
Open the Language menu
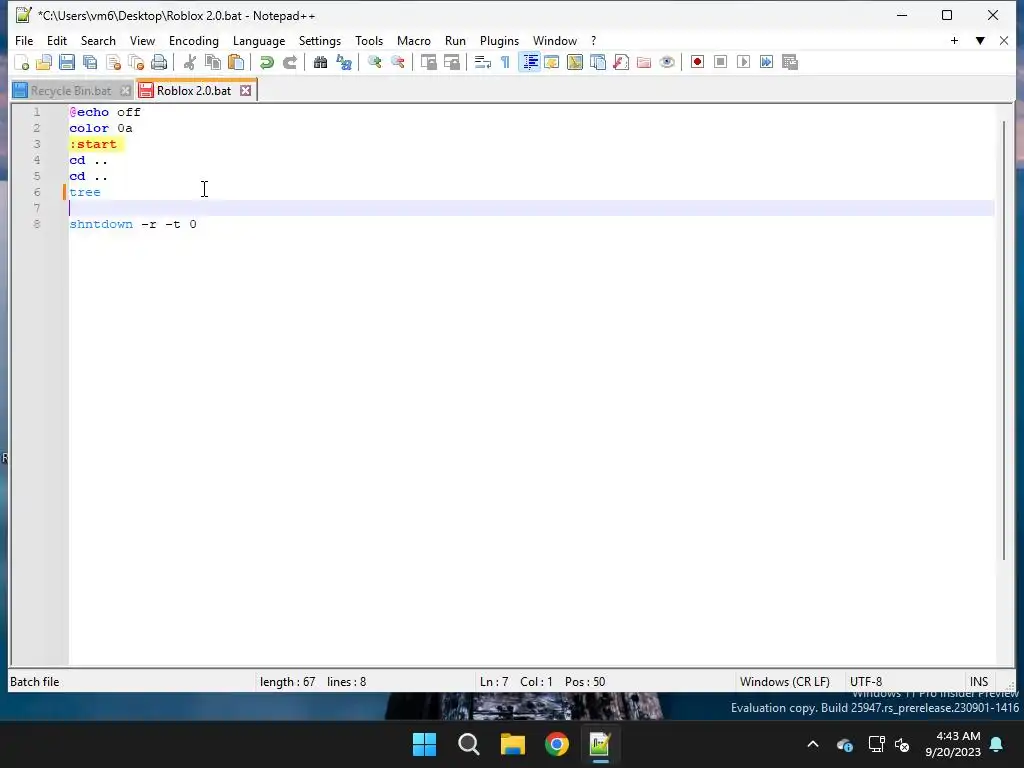259,40
